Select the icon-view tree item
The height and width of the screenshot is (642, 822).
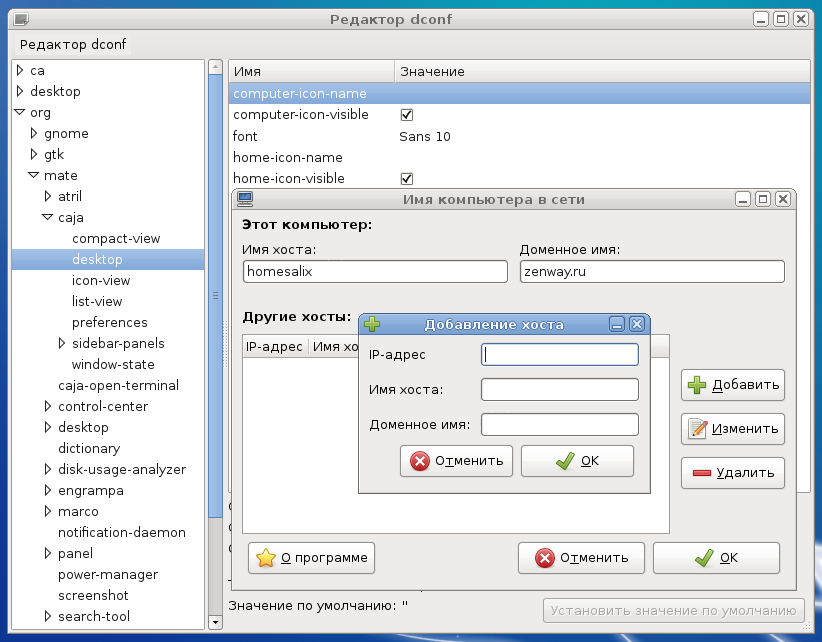tap(101, 280)
